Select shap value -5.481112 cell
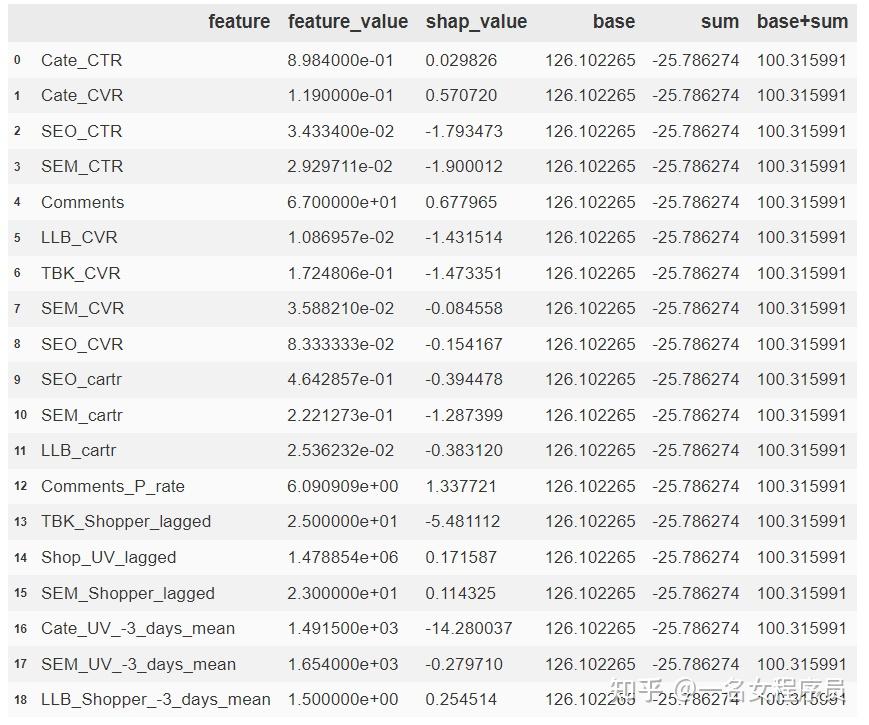Screen dimensions: 869x725 tap(464, 521)
